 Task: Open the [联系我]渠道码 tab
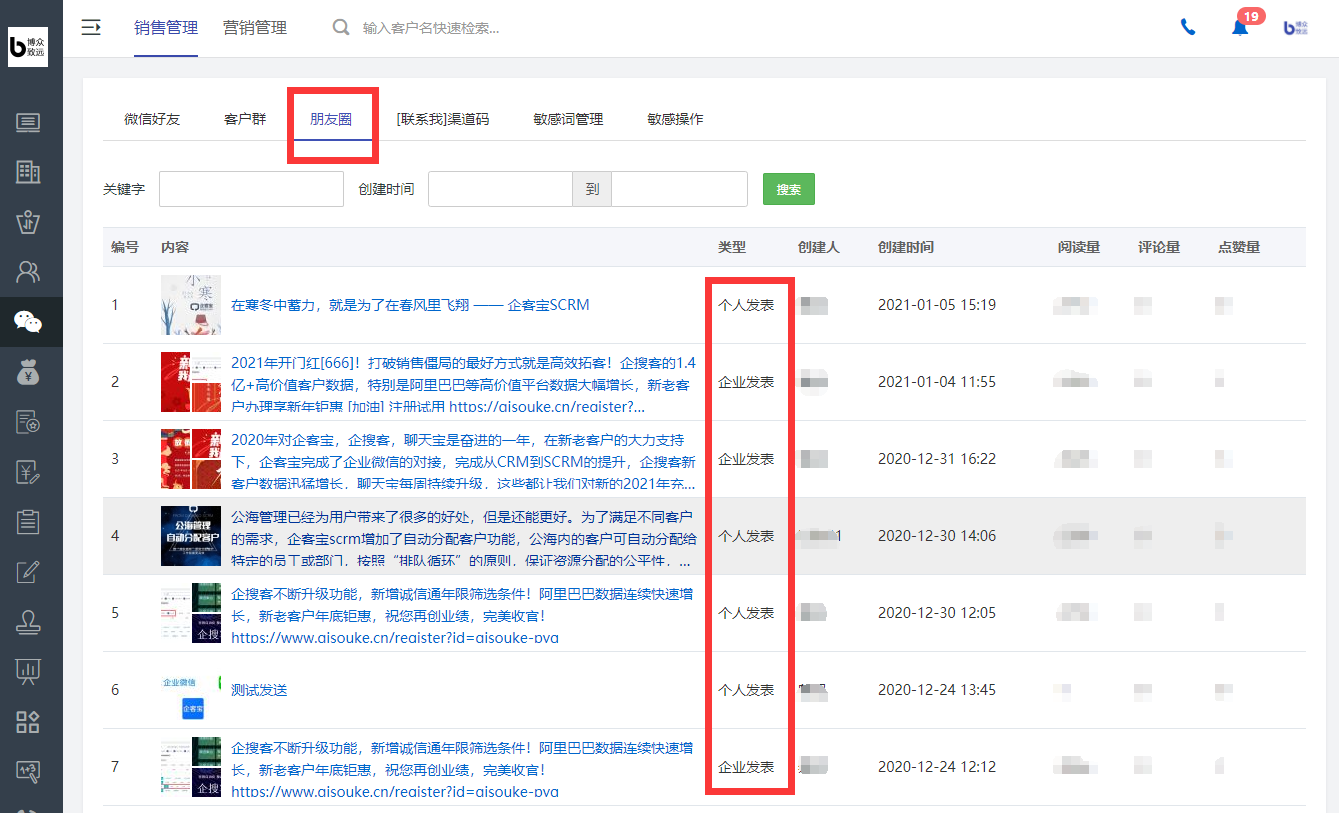pos(443,119)
